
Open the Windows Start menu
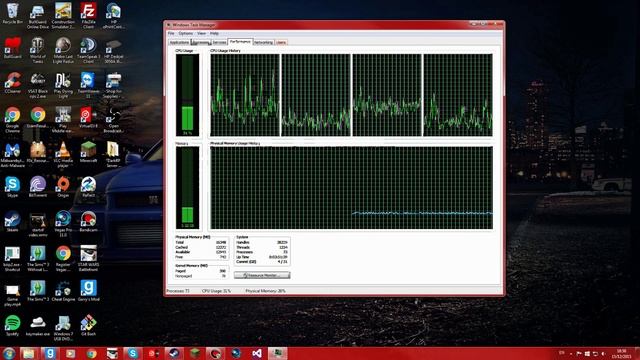(x=8, y=353)
